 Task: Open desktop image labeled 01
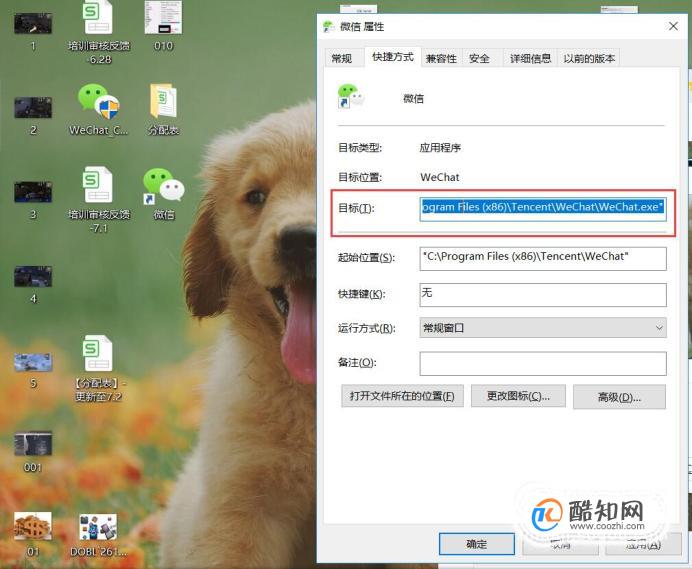[x=33, y=526]
